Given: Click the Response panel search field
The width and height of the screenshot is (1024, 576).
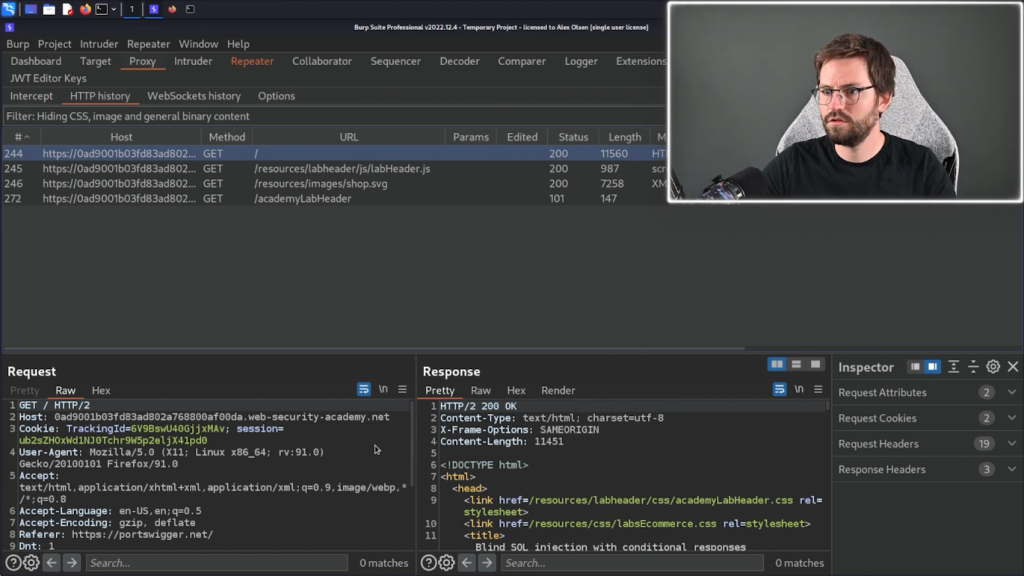Looking at the screenshot, I should (x=630, y=563).
